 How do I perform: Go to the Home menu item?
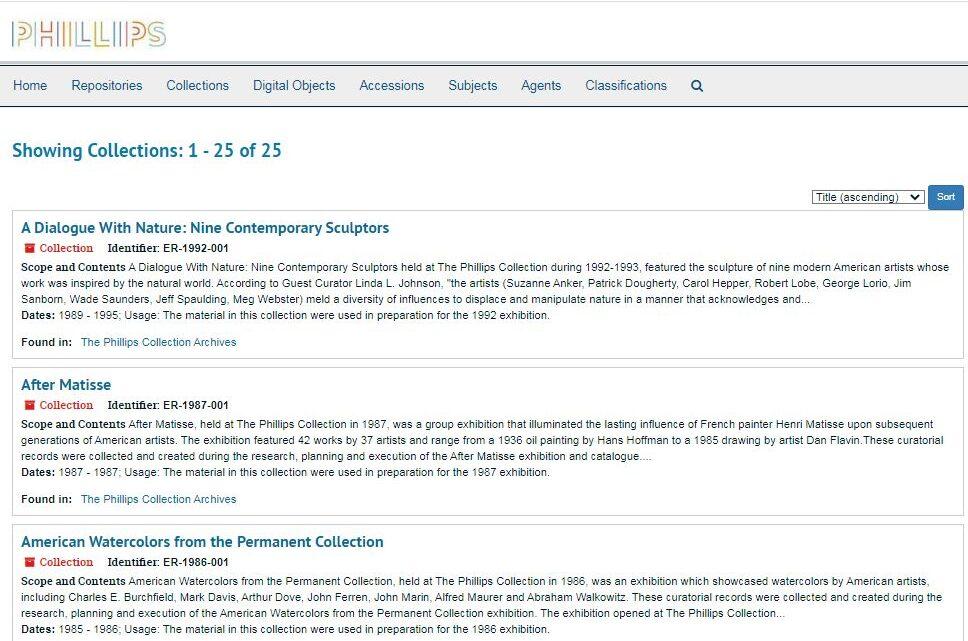click(x=30, y=86)
